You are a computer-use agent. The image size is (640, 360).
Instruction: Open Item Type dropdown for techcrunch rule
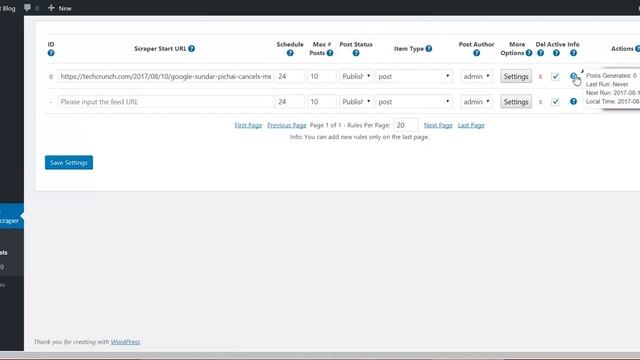coord(413,76)
